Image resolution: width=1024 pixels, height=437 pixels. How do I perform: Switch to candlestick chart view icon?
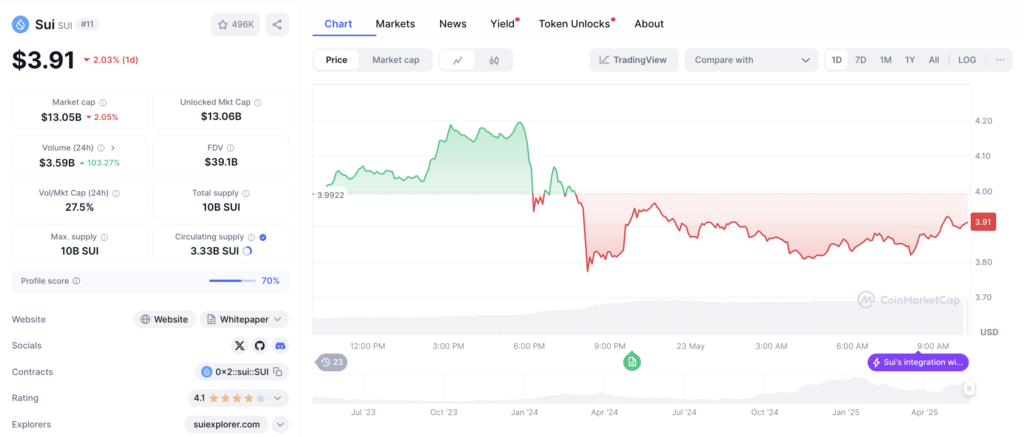(x=494, y=60)
